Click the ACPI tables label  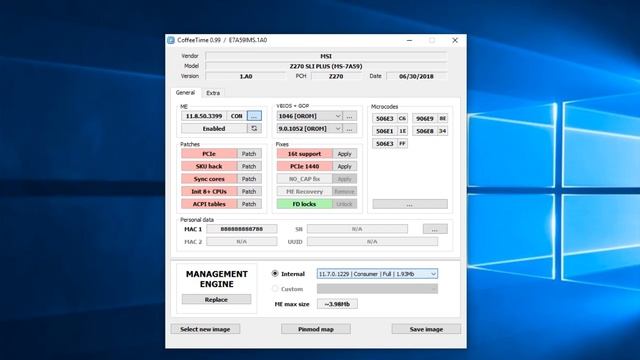point(209,204)
